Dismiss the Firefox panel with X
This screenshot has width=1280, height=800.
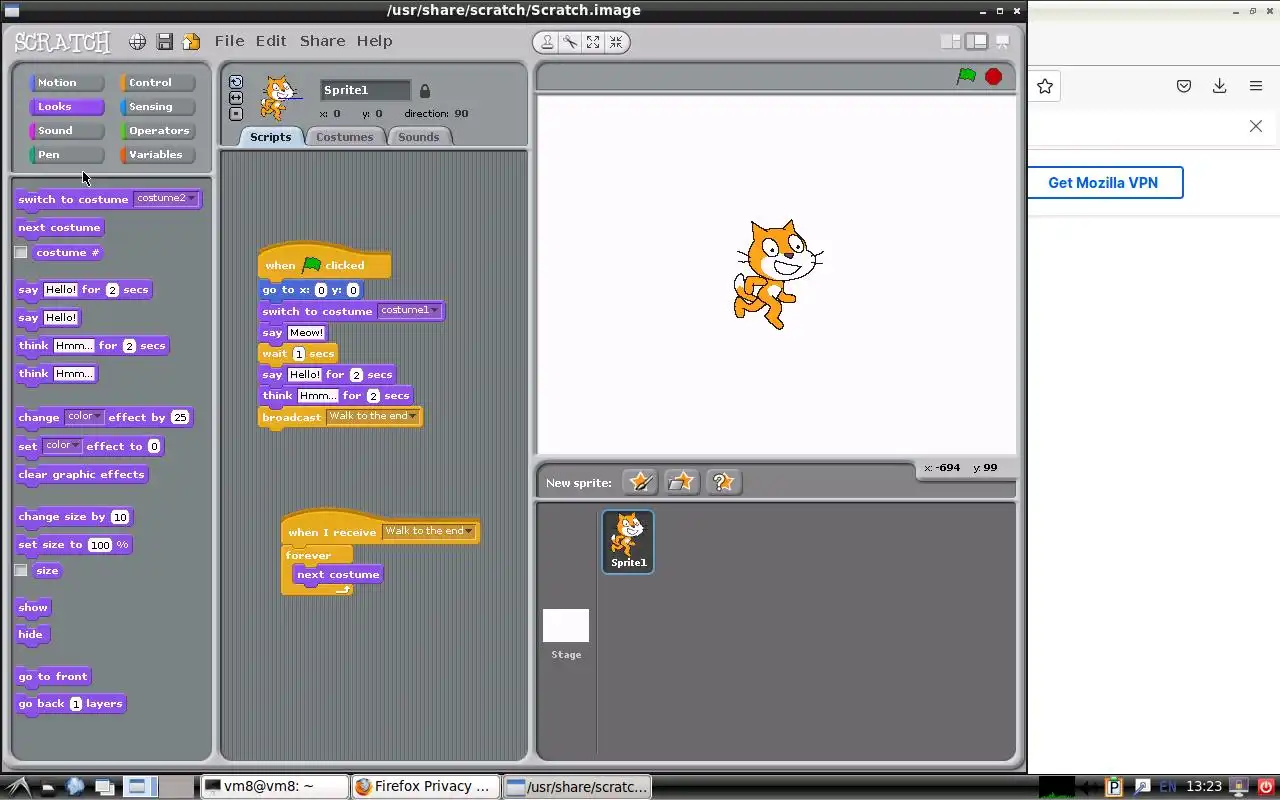(x=1256, y=126)
